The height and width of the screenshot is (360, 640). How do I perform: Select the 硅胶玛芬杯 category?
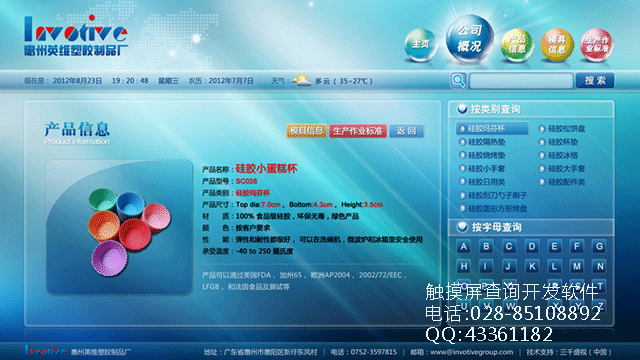coord(492,129)
